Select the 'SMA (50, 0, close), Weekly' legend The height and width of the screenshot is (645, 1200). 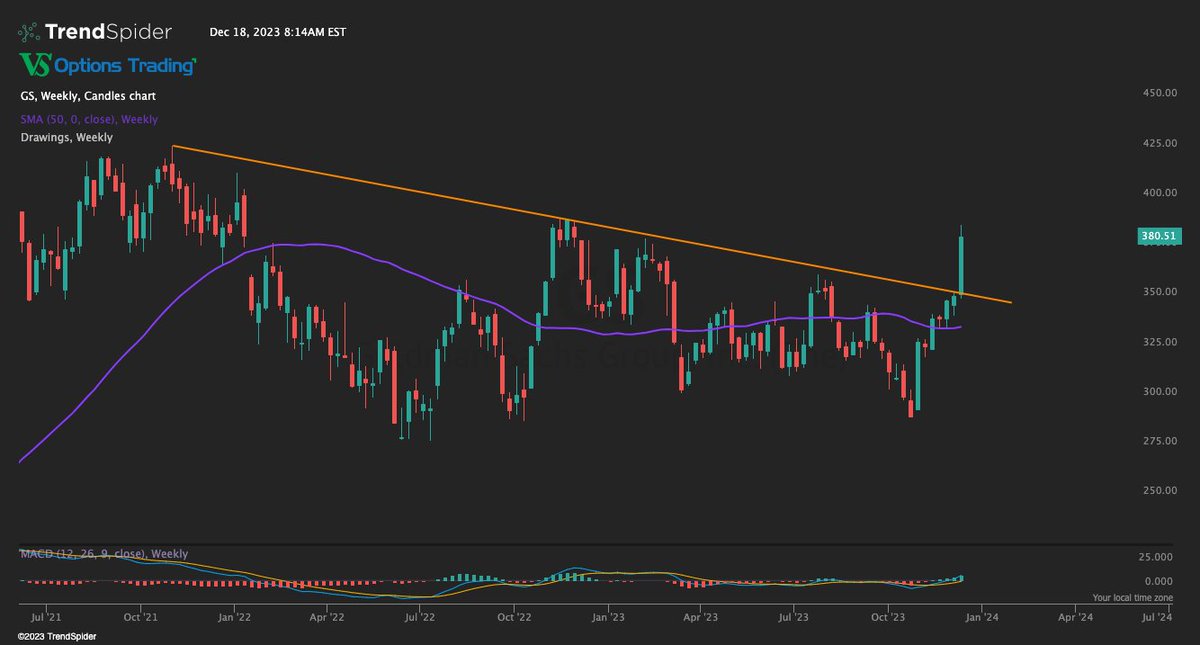click(89, 119)
